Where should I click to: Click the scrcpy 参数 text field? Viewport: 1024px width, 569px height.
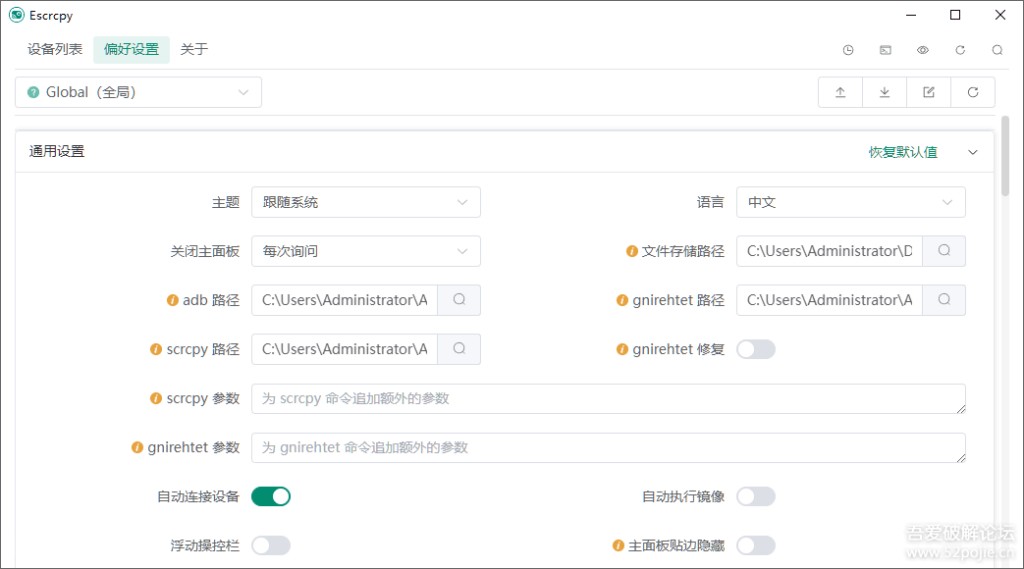[x=609, y=398]
